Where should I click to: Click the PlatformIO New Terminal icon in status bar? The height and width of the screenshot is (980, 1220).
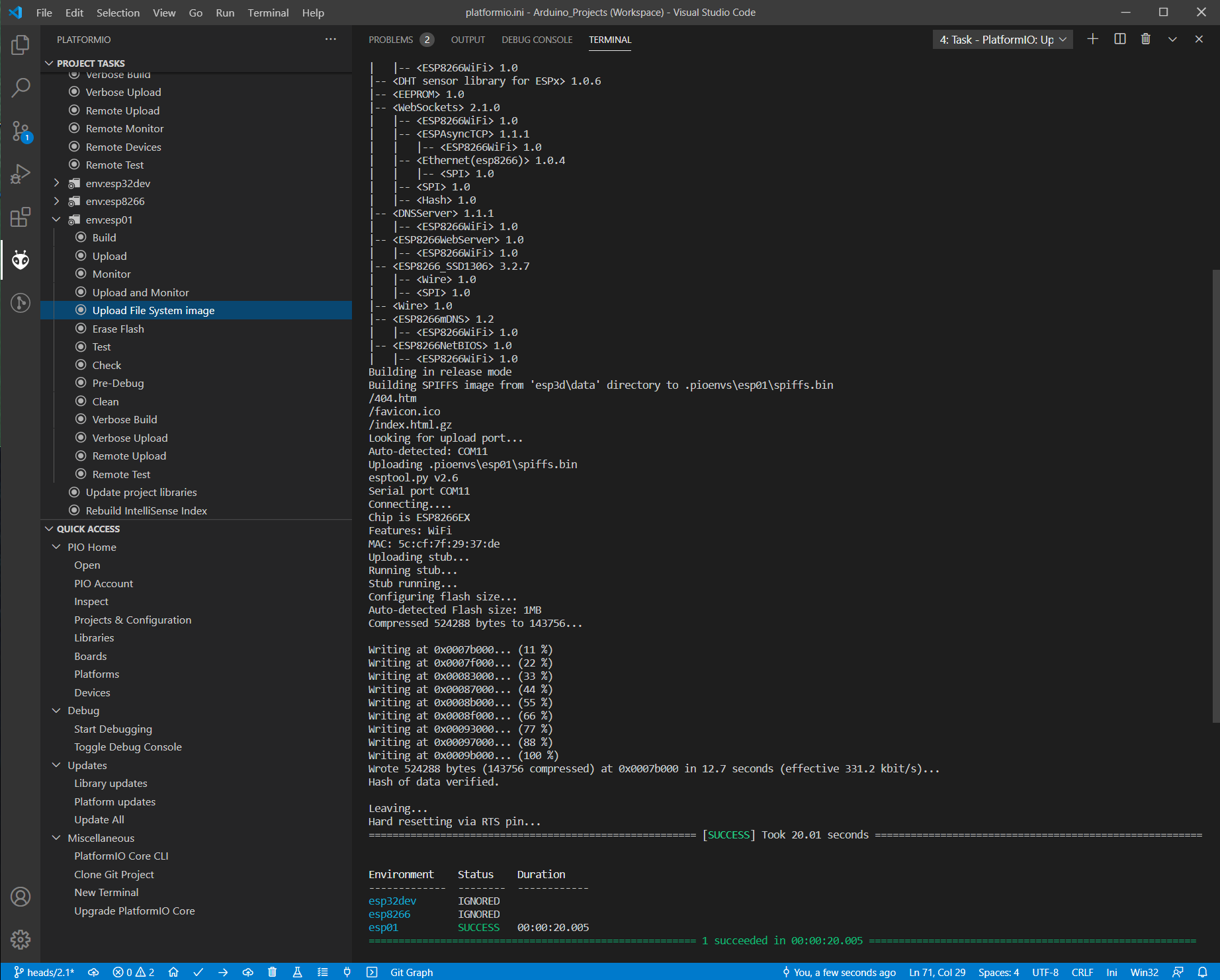[372, 972]
